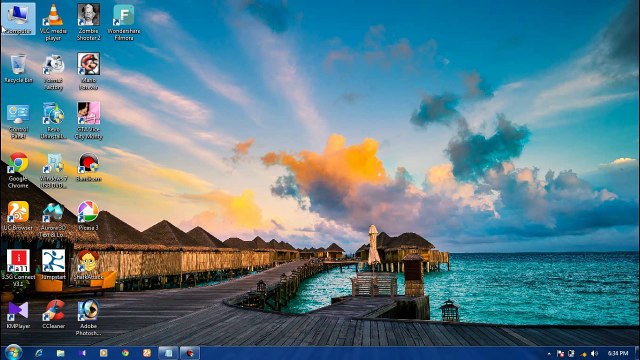Image resolution: width=640 pixels, height=360 pixels.
Task: Open Picasa 3 shortcut
Action: (89, 216)
